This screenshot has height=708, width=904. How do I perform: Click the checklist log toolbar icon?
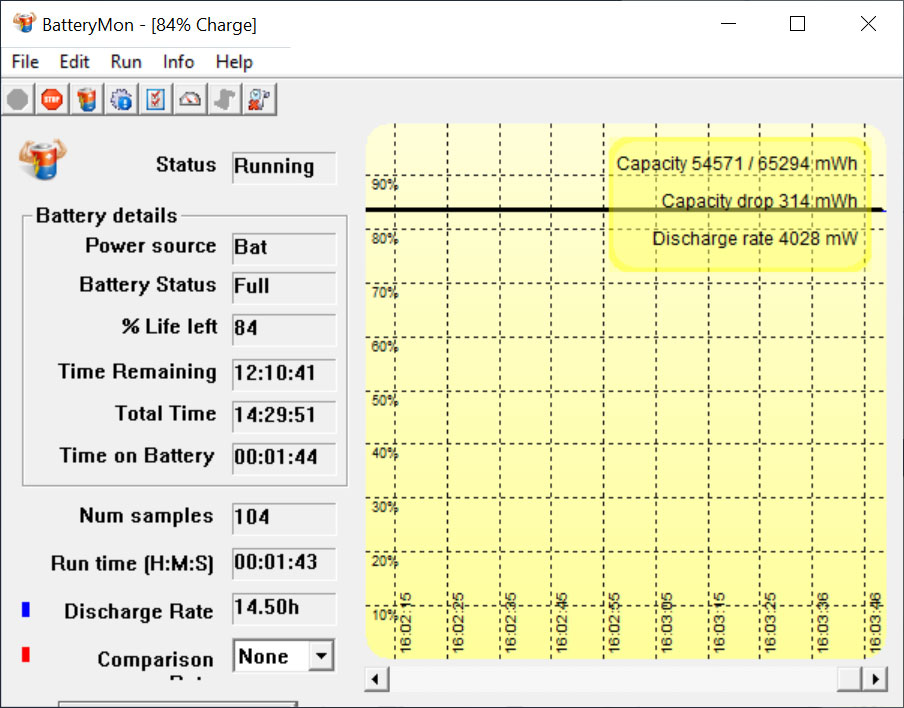tap(156, 100)
